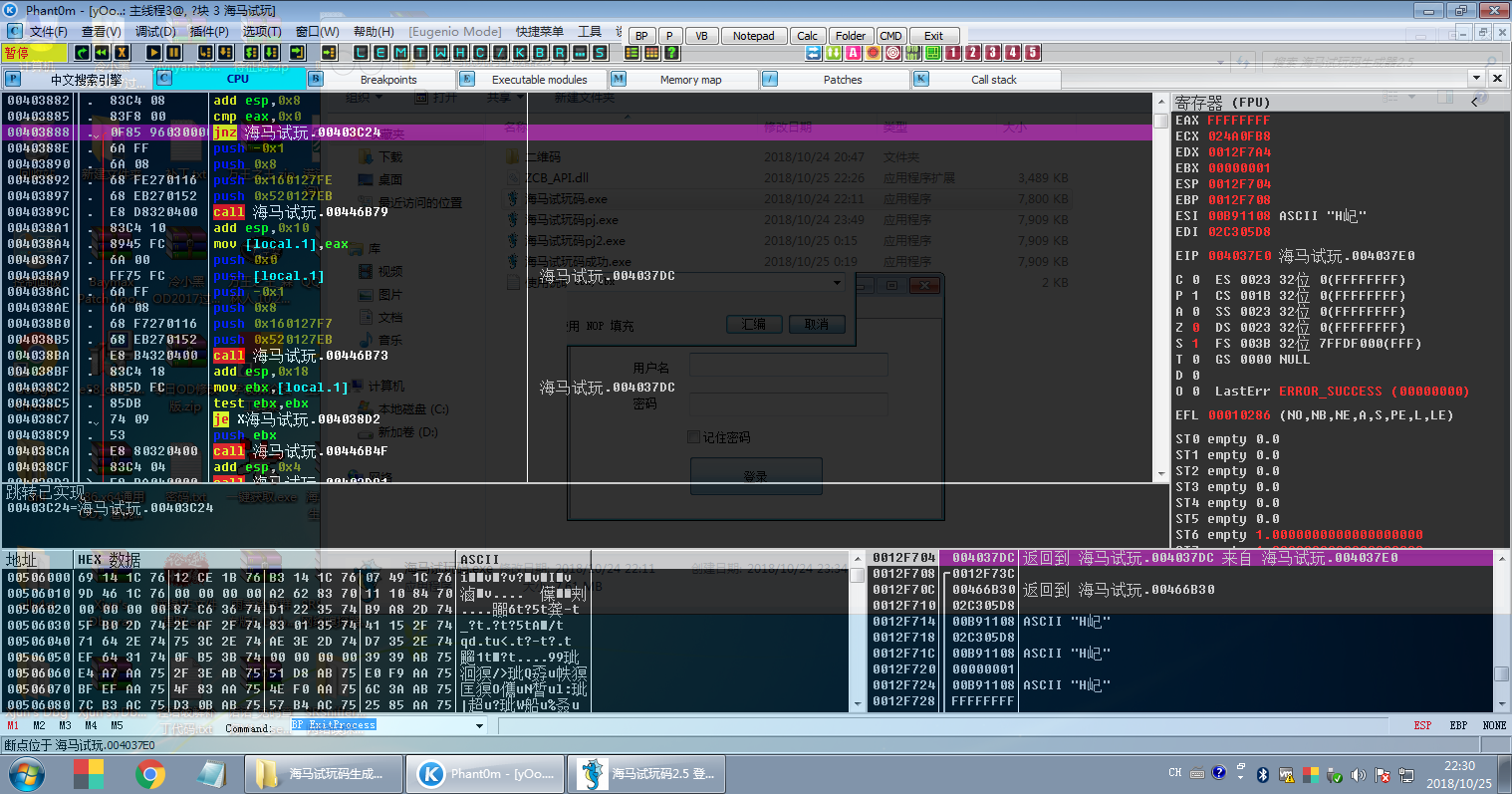Click the tab list dropdown arrow near Call stack
This screenshot has height=794, width=1512.
(1476, 78)
